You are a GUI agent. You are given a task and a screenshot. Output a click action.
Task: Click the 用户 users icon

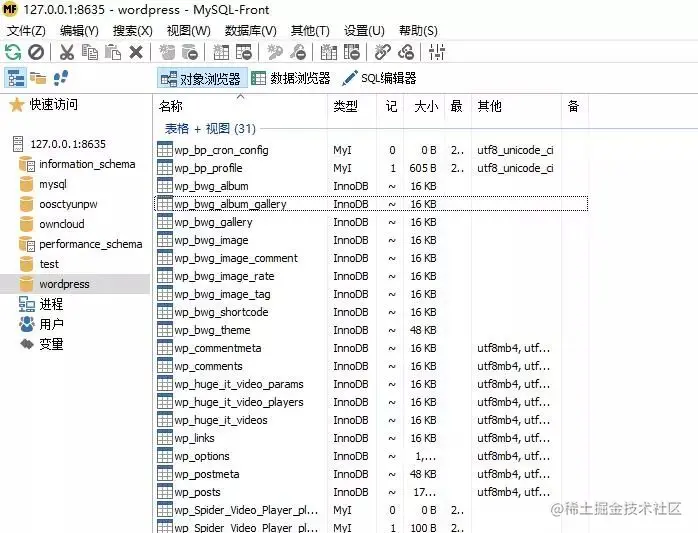click(27, 324)
